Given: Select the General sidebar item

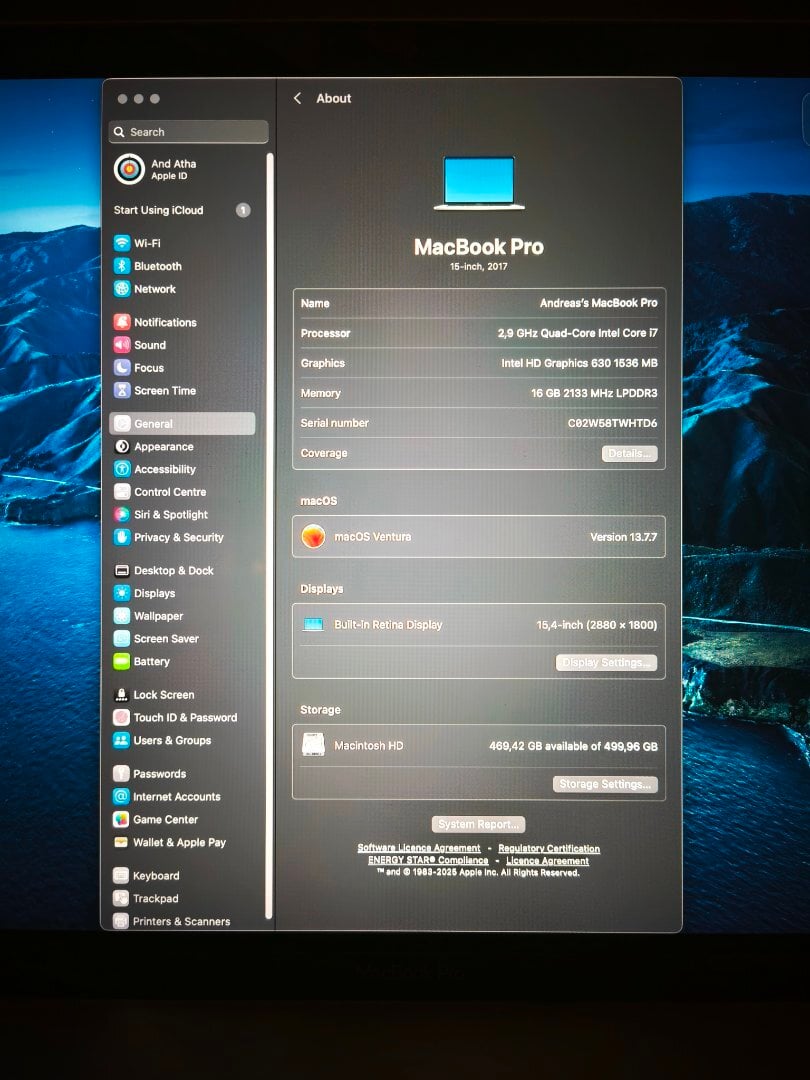Looking at the screenshot, I should (182, 424).
